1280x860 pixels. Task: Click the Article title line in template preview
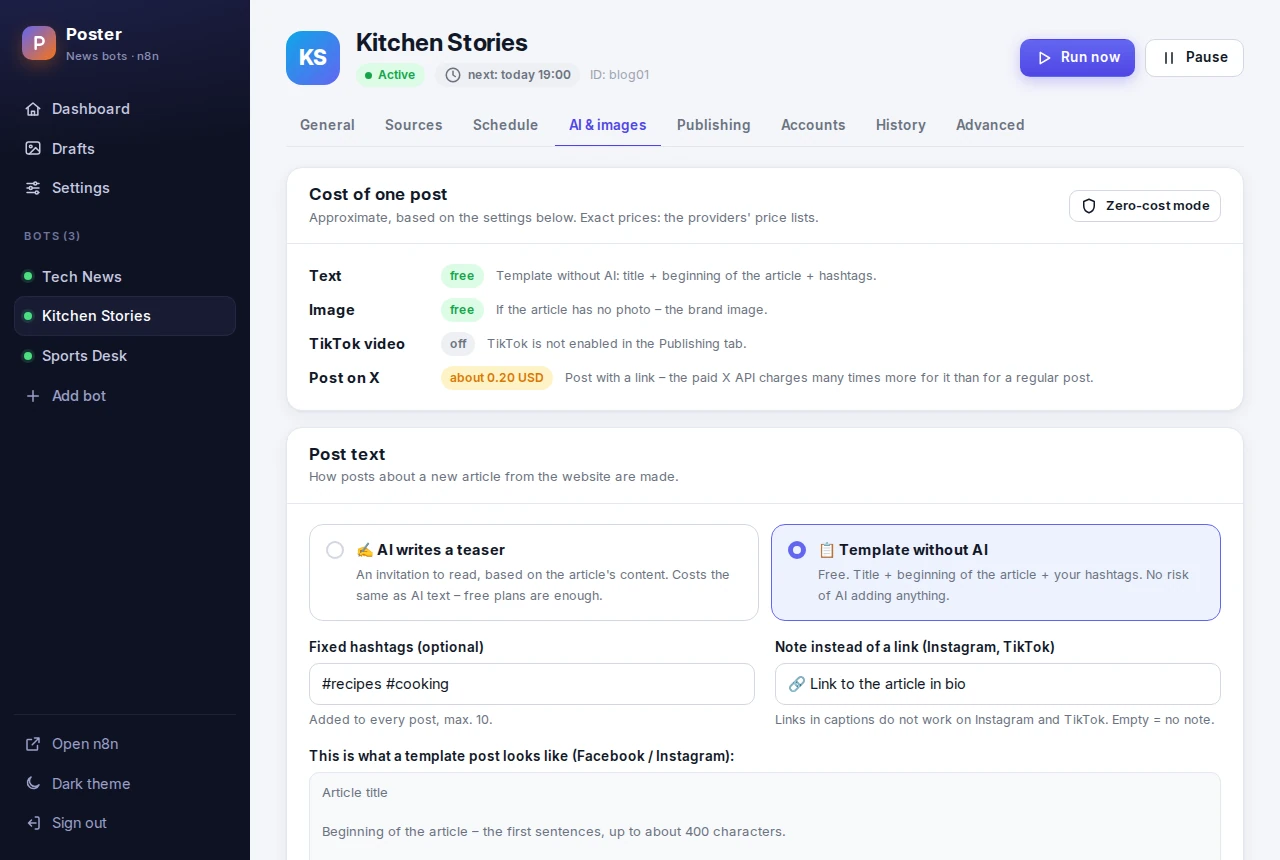355,793
